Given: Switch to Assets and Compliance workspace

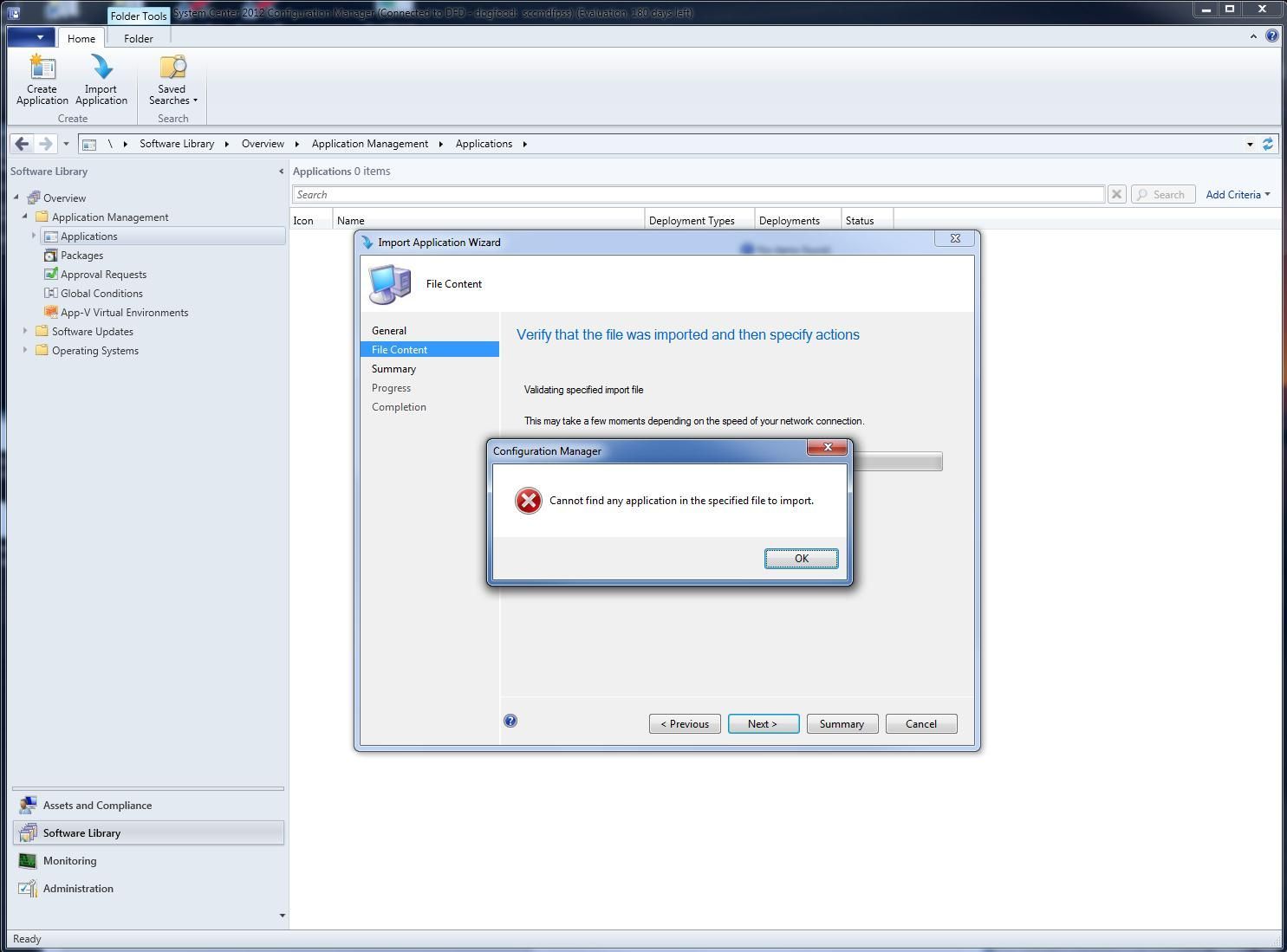Looking at the screenshot, I should [x=97, y=805].
